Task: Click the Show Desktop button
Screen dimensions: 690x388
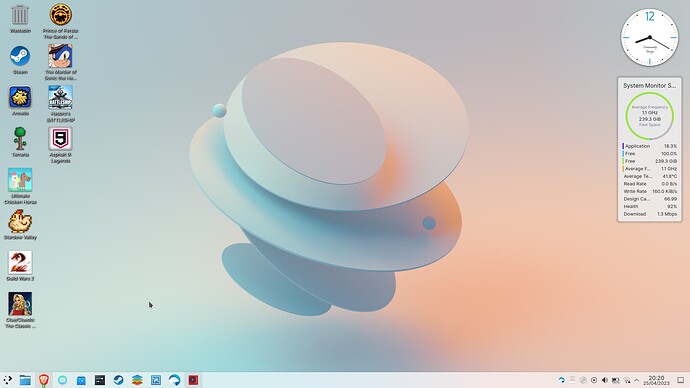Action: [680, 380]
